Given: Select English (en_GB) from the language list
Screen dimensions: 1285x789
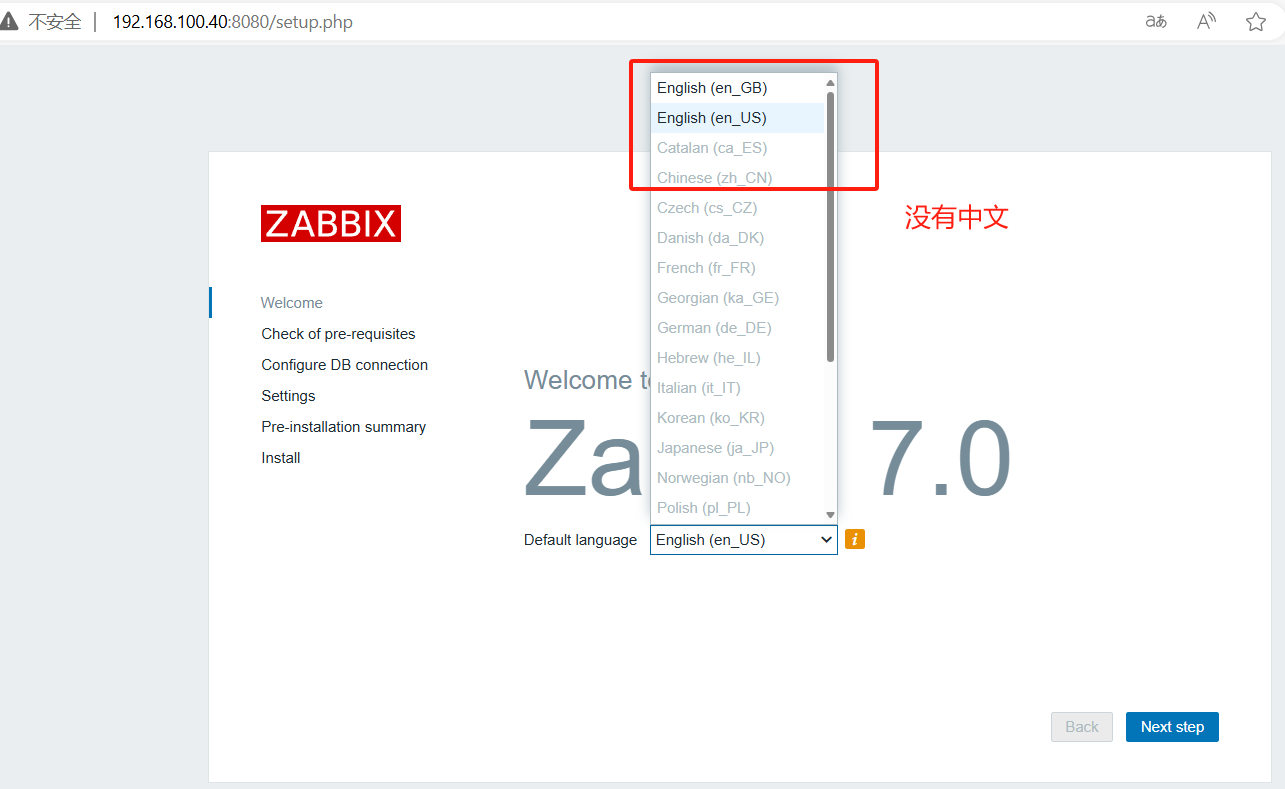Looking at the screenshot, I should pos(737,88).
